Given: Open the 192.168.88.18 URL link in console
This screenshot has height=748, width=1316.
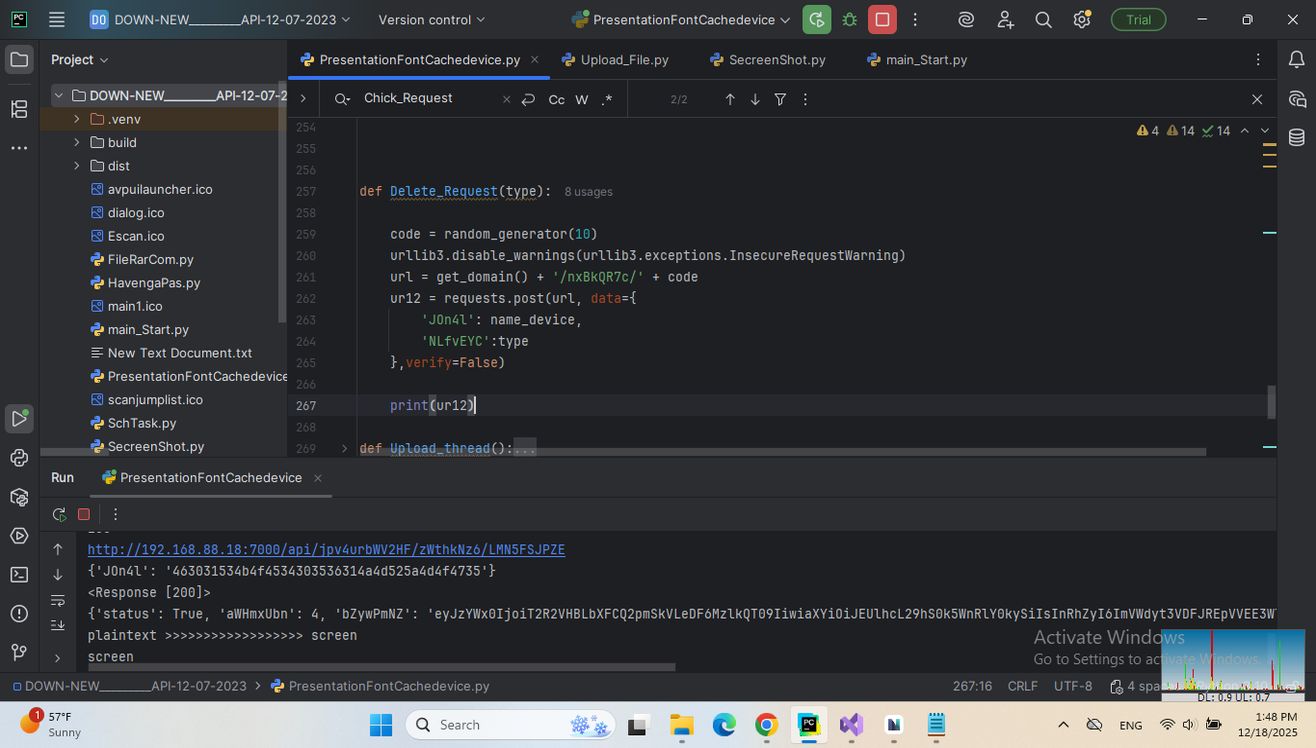Looking at the screenshot, I should coord(326,550).
